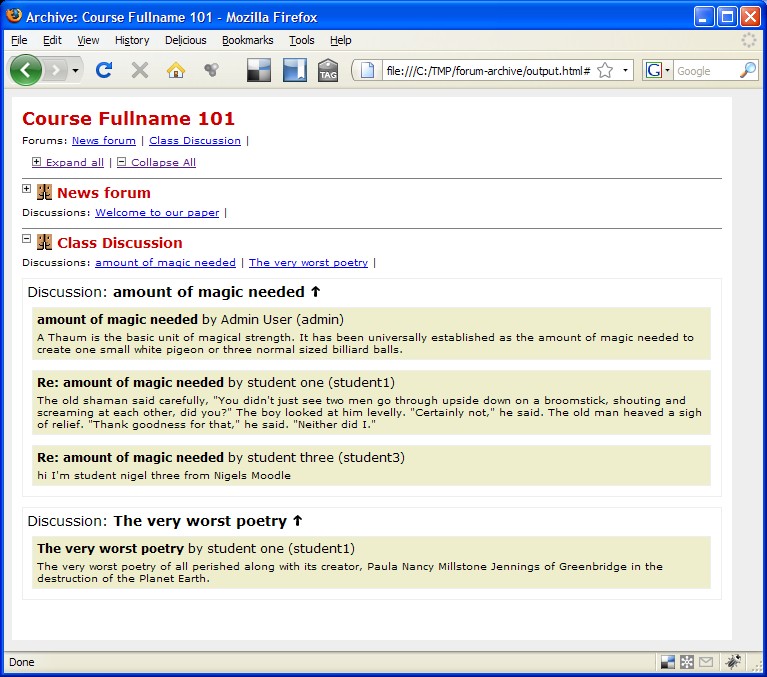Click the Collapse All link

coord(157,162)
